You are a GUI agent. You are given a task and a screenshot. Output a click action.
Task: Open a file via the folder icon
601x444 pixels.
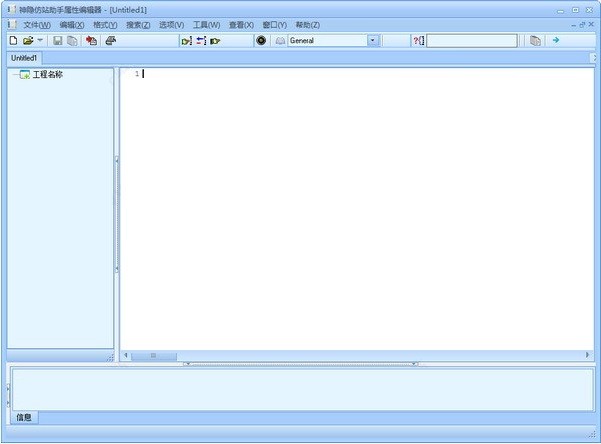coord(28,41)
